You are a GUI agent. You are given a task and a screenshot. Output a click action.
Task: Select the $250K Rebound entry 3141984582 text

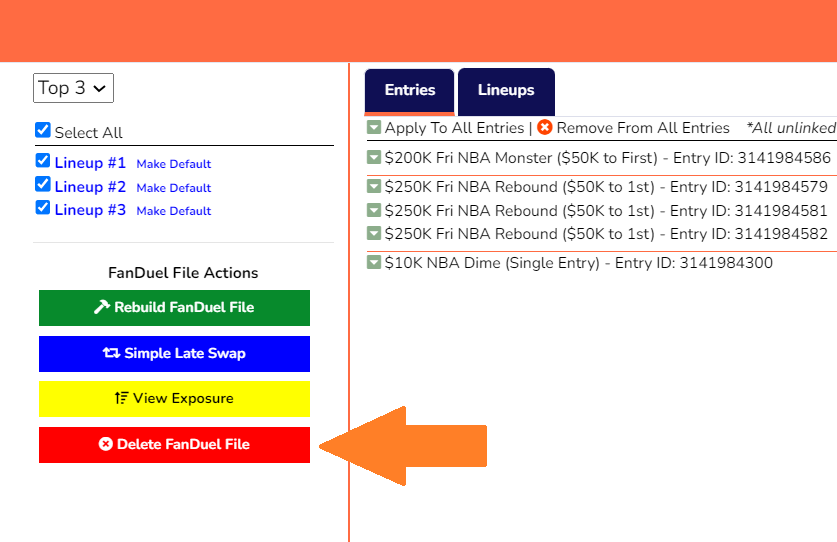tap(606, 234)
